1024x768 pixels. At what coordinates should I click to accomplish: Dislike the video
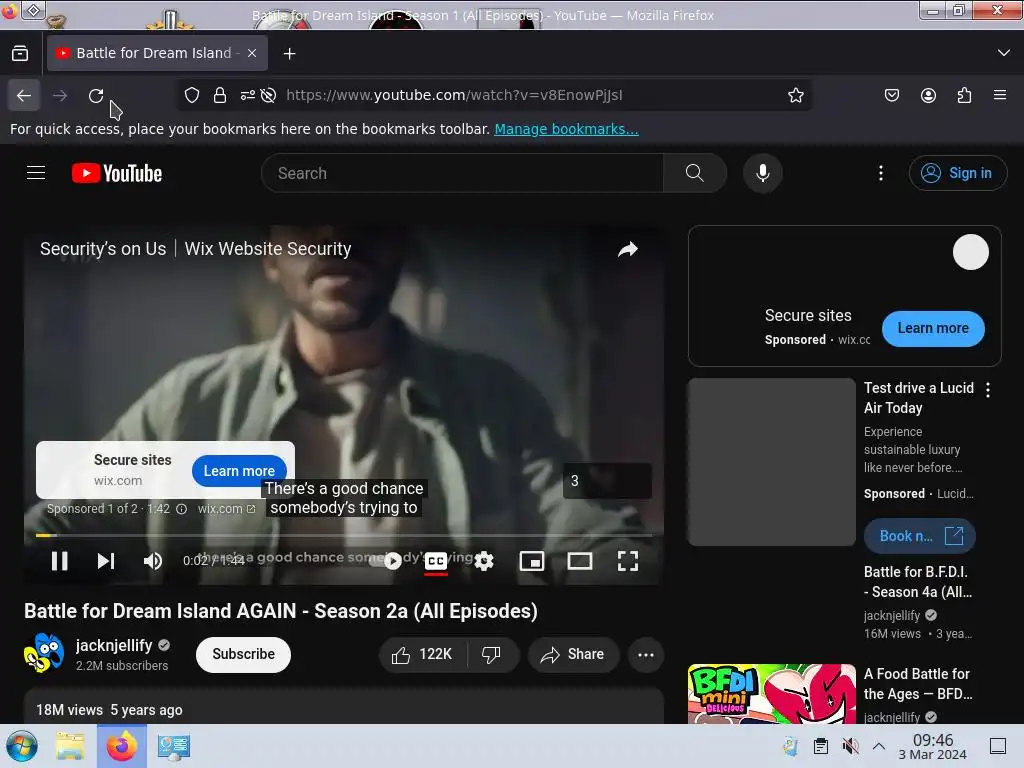(491, 654)
